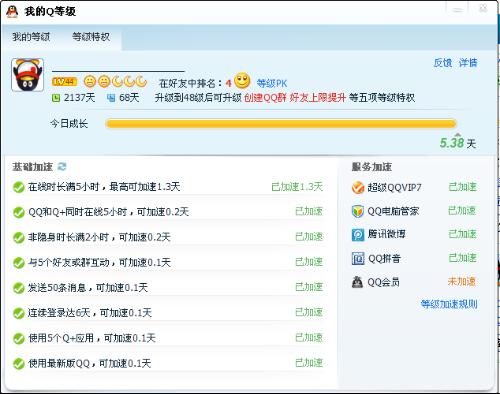Open the 等级加速规则 link
This screenshot has height=394, width=500.
point(449,304)
